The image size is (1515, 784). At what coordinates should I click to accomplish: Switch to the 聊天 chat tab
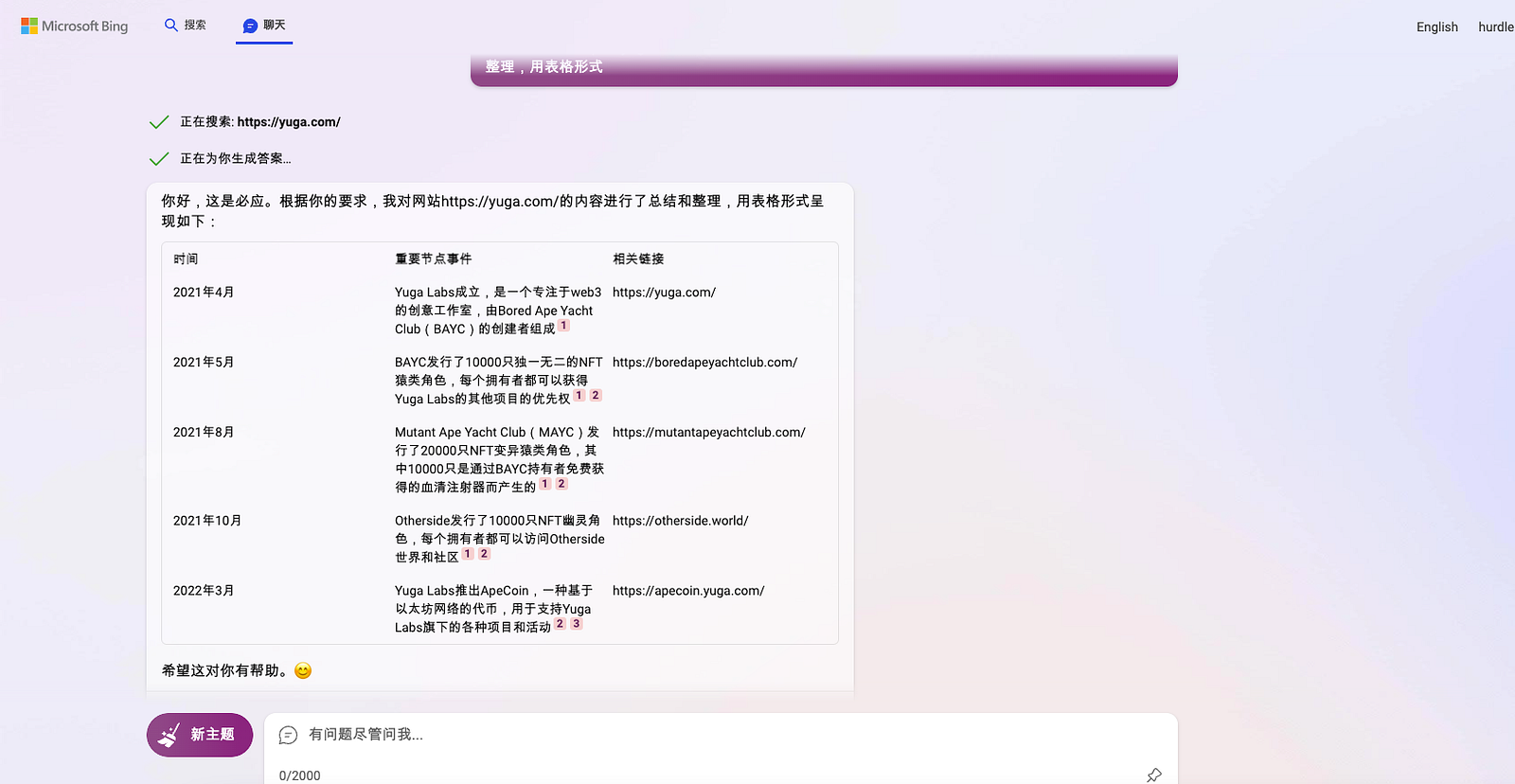(x=264, y=26)
